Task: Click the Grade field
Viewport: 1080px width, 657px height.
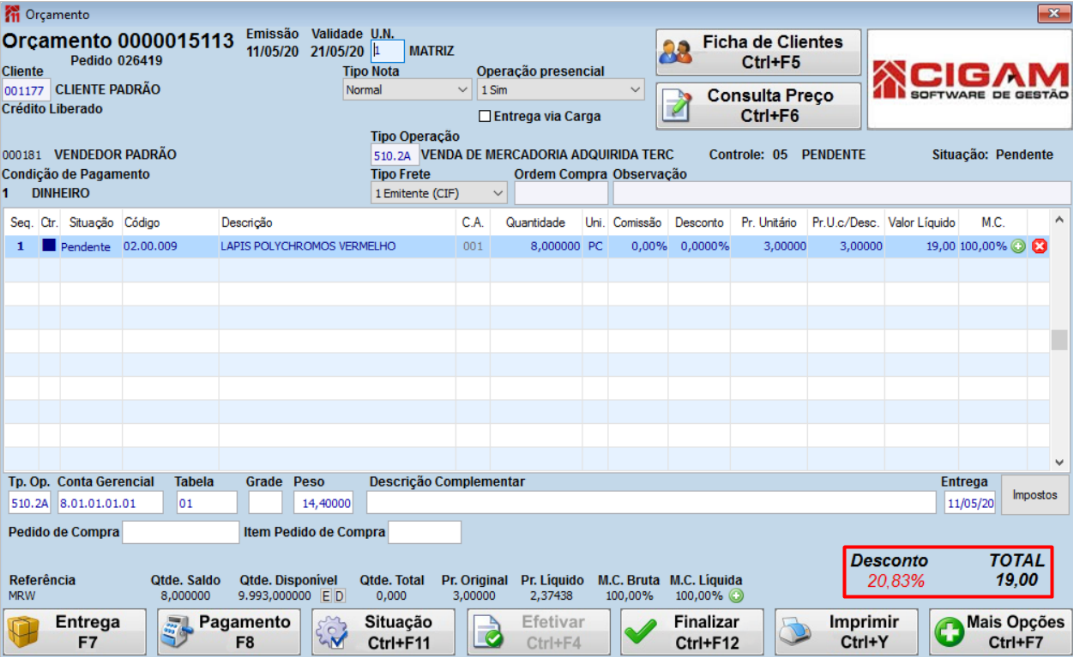Action: pyautogui.click(x=265, y=503)
